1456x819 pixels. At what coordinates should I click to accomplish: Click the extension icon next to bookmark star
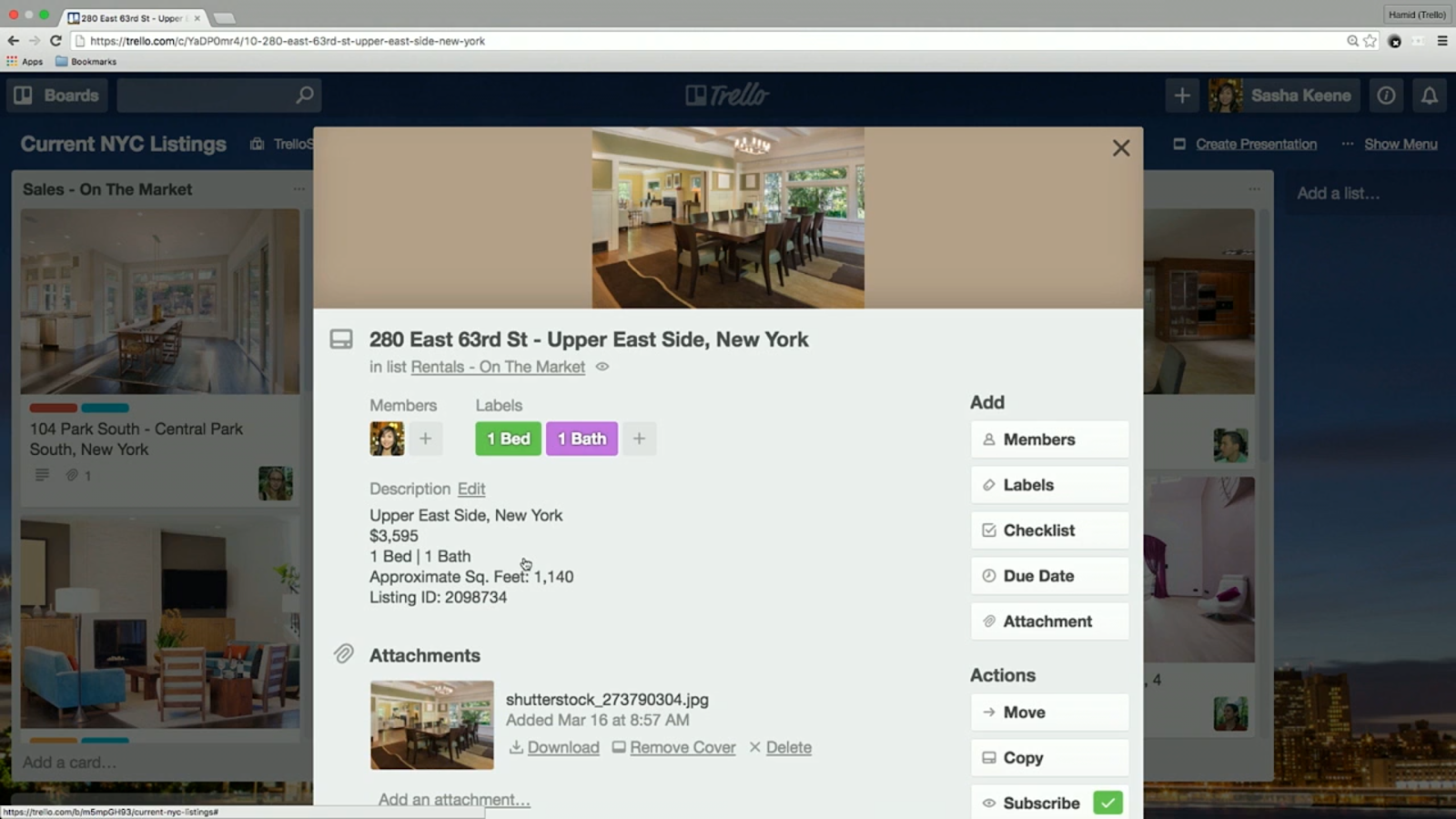tap(1395, 41)
